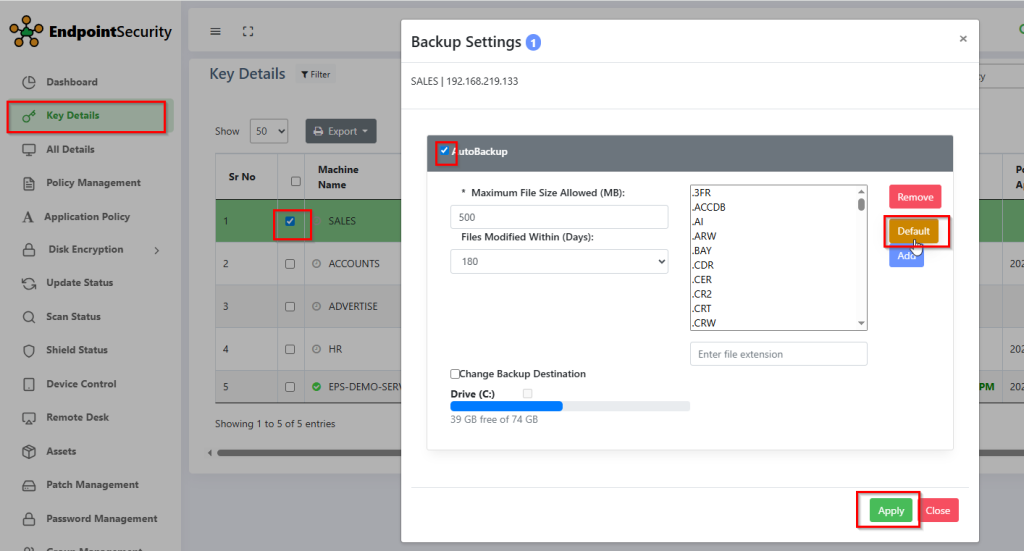Screen dimensions: 1024x551
Task: Click the Policy Management document icon
Action: pyautogui.click(x=29, y=183)
